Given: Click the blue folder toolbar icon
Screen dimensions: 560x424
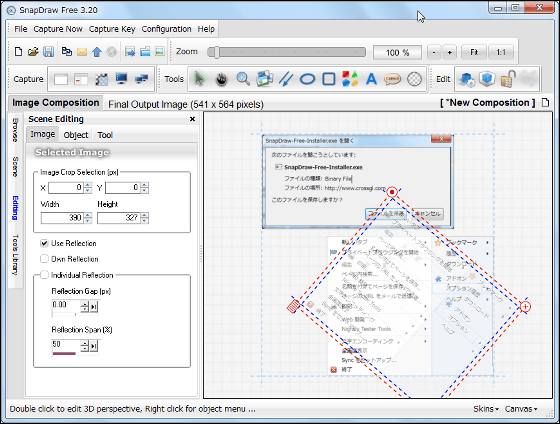Looking at the screenshot, I should (x=145, y=52).
